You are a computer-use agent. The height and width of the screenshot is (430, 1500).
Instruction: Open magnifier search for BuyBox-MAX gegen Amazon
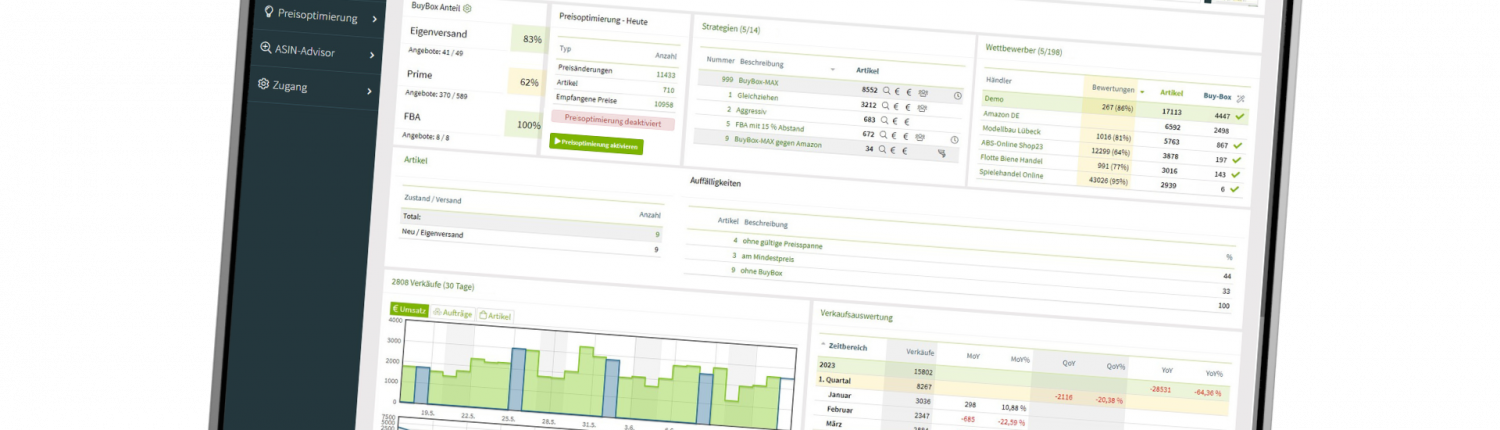pos(883,149)
